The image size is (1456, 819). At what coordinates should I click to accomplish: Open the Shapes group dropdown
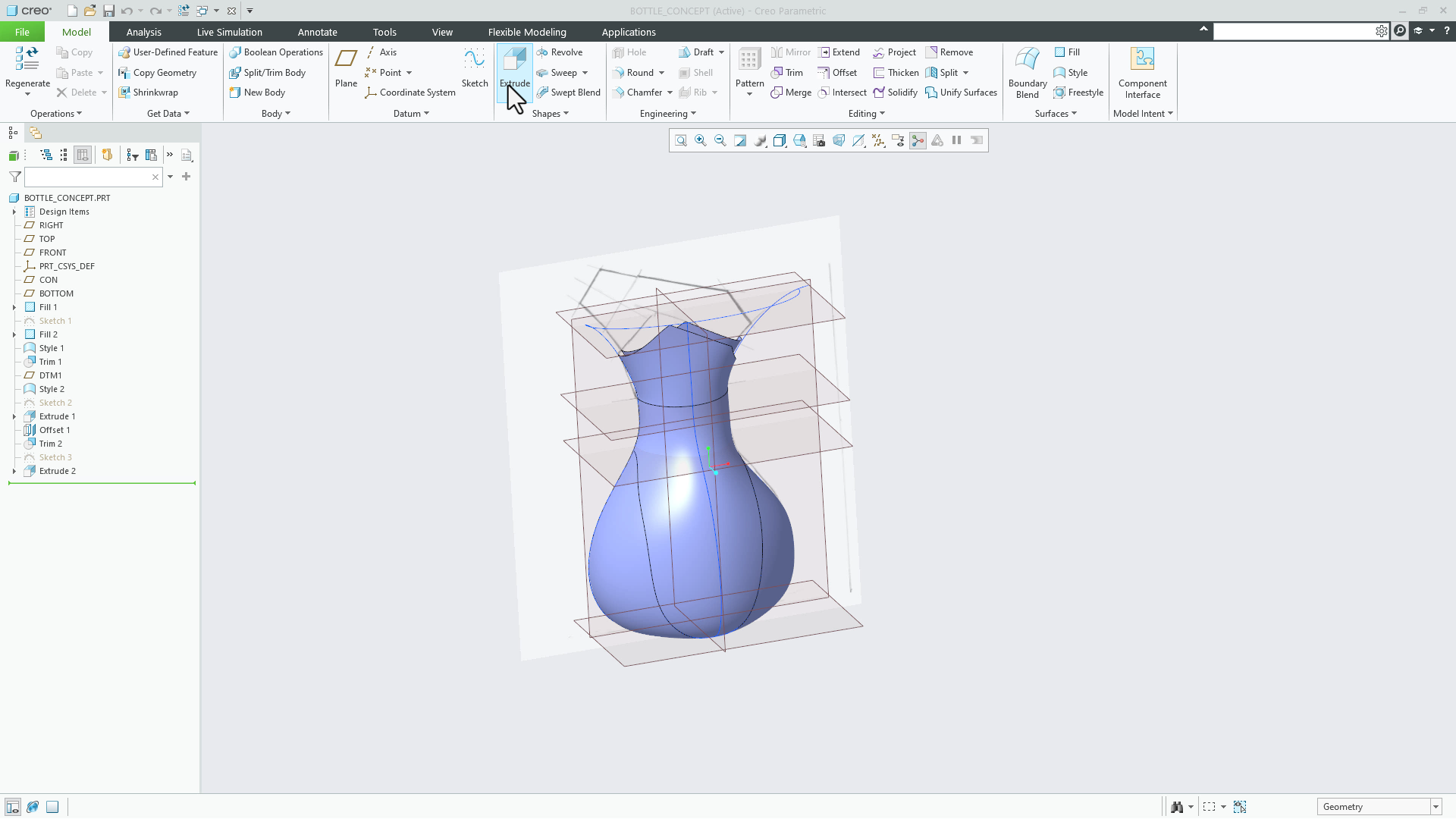[550, 114]
